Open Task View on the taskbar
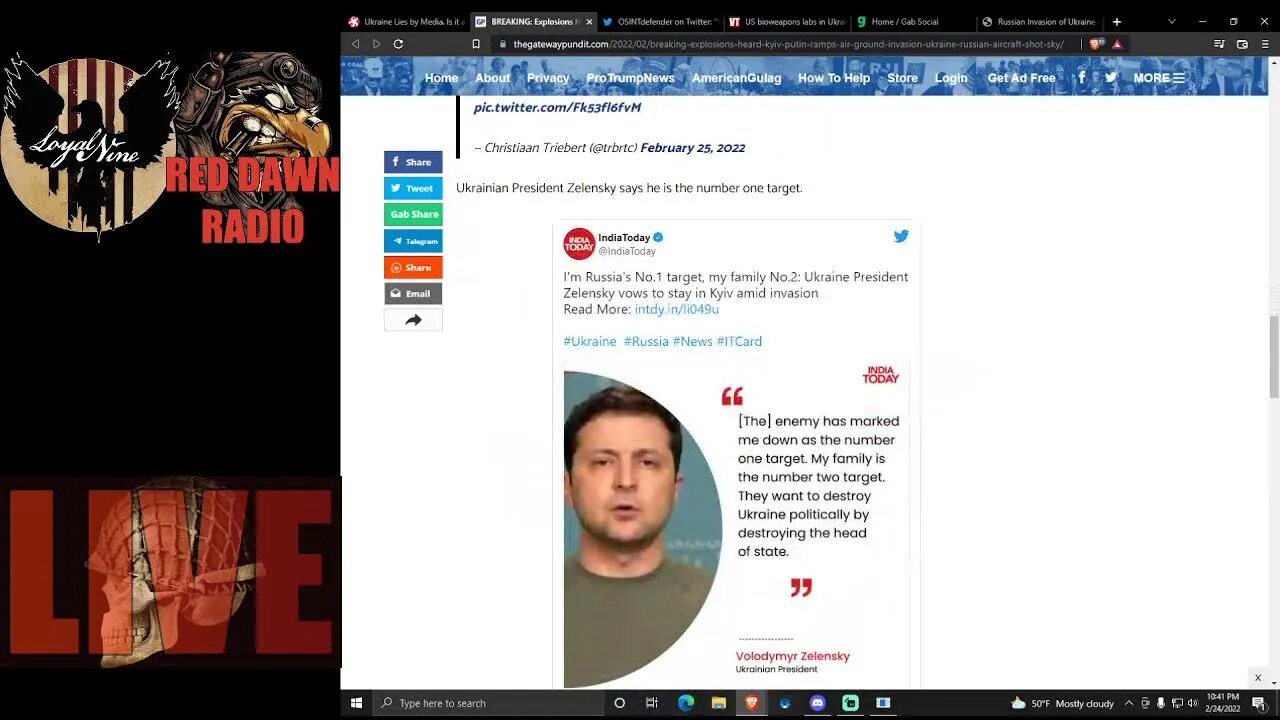The width and height of the screenshot is (1280, 720). pos(652,703)
